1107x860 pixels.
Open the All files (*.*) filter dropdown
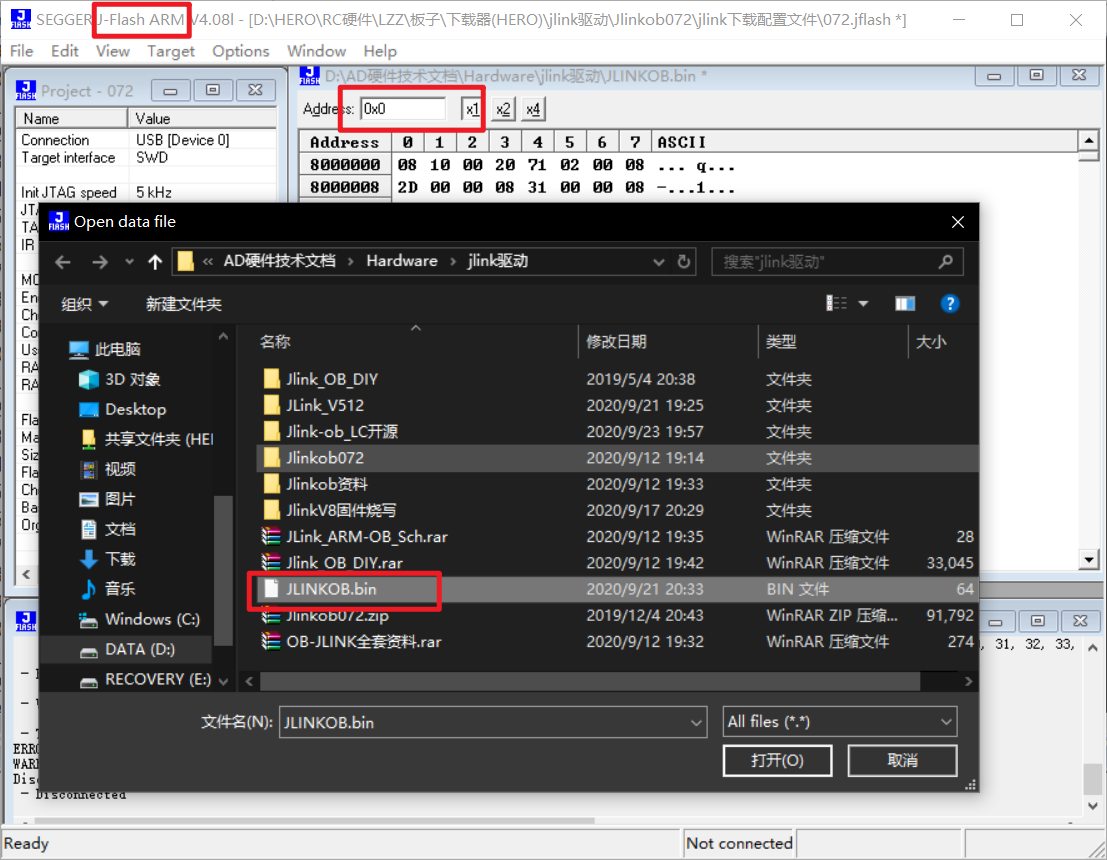[x=839, y=722]
